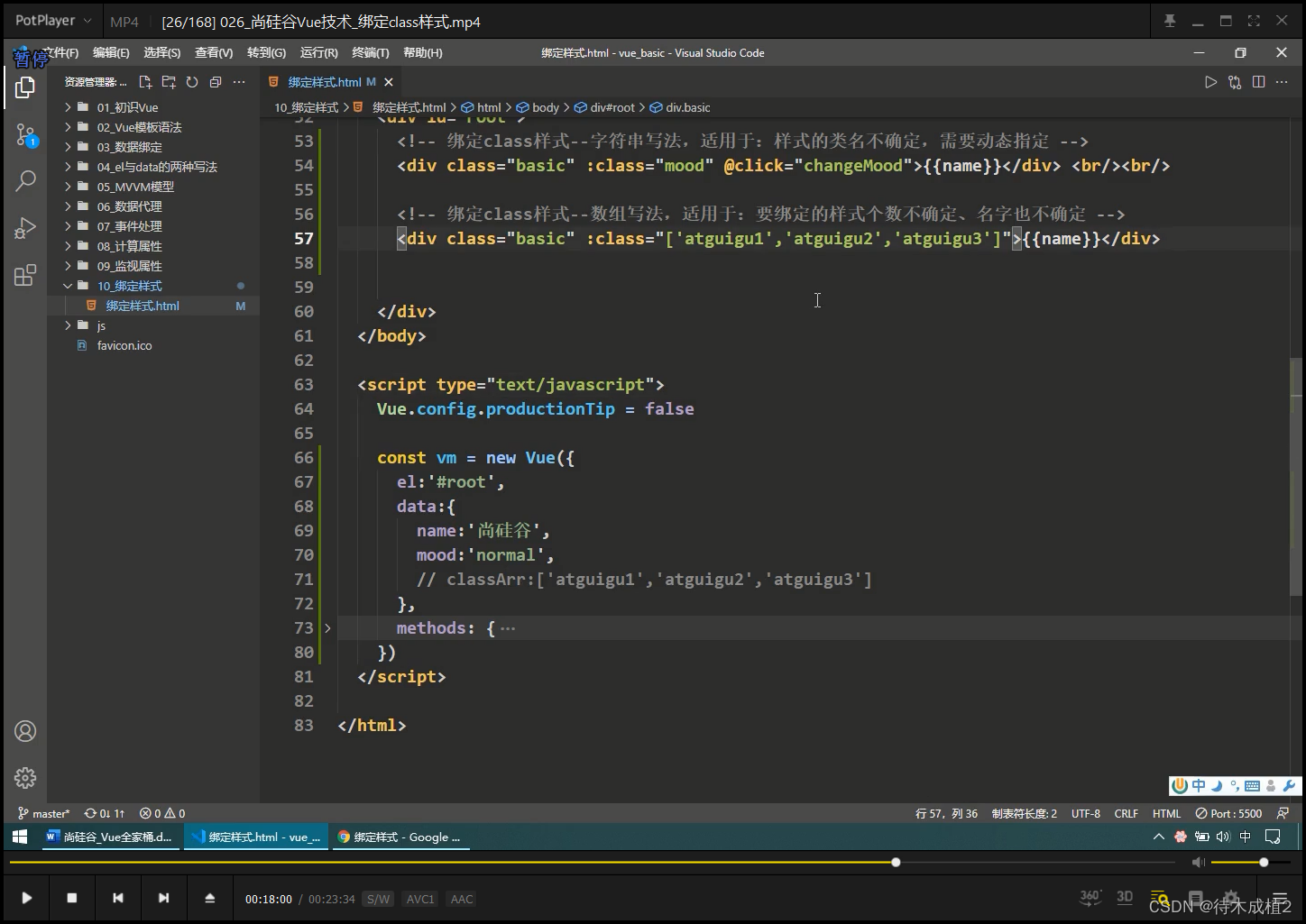Open IME toolbar wrench settings icon

pyautogui.click(x=1289, y=786)
